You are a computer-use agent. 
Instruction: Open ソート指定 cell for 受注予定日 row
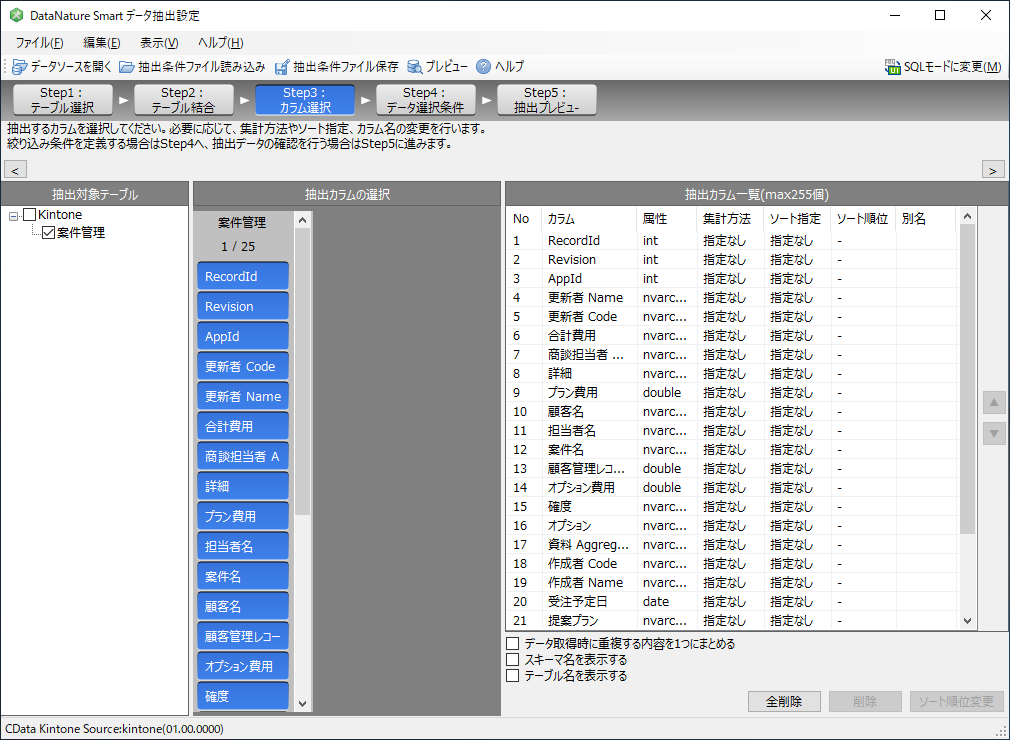(796, 602)
